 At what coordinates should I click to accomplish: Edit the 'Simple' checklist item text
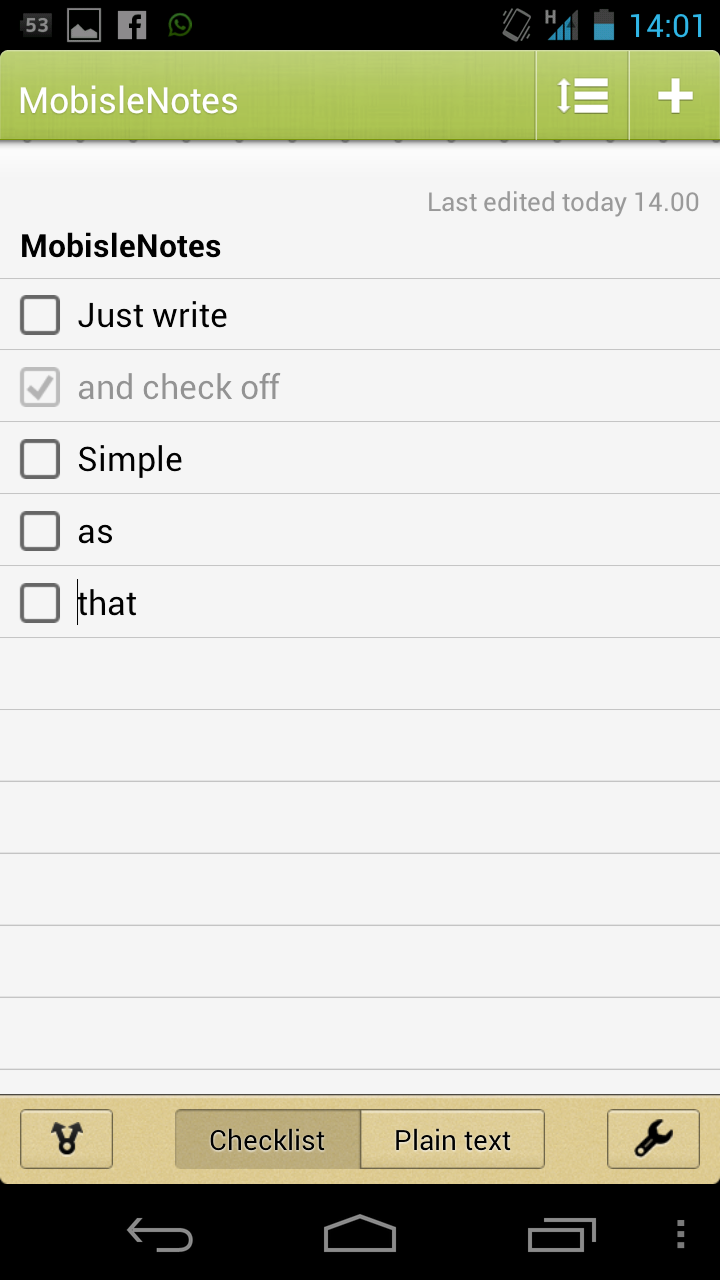130,460
